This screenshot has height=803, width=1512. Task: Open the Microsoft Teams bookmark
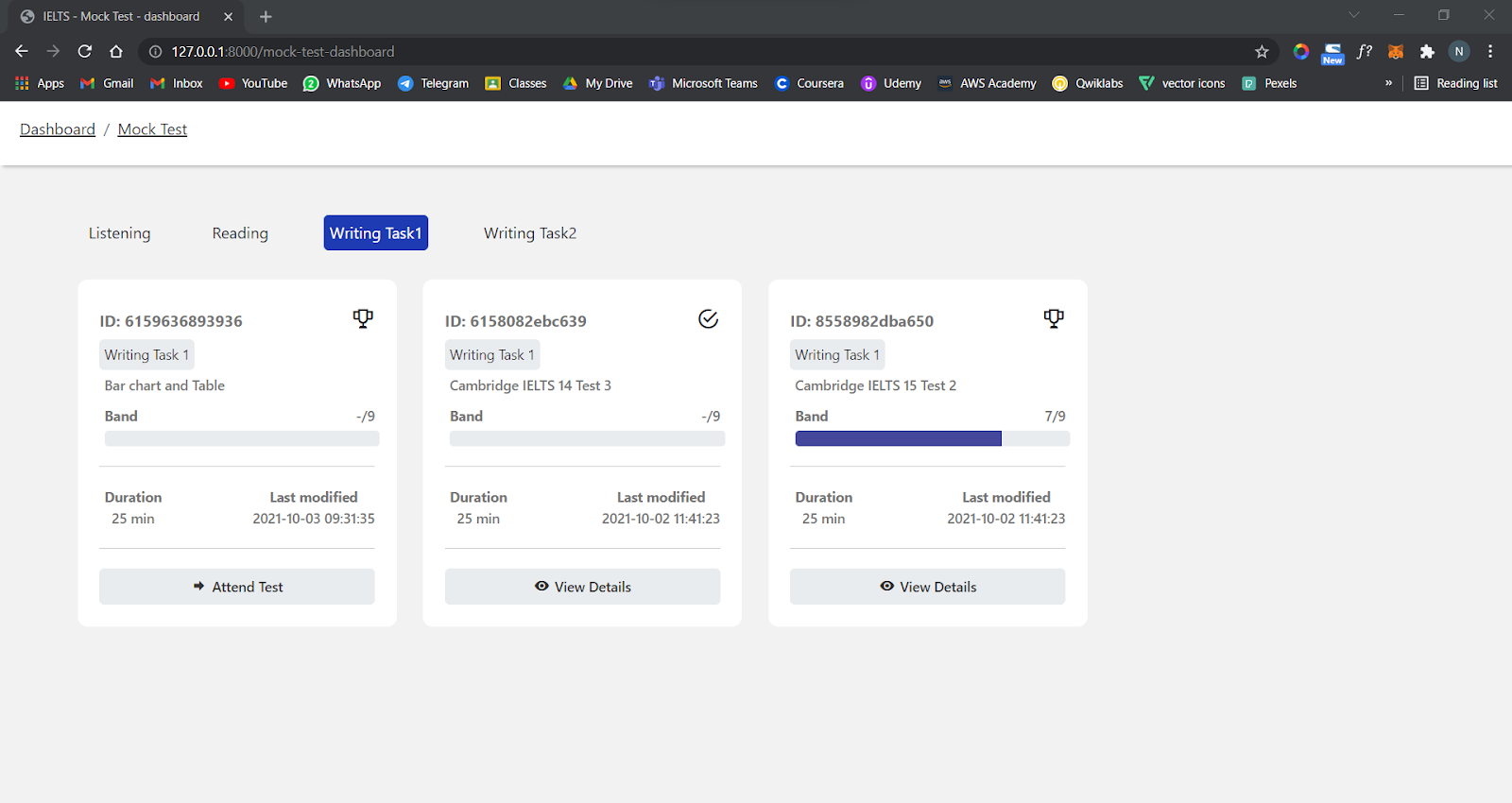703,83
